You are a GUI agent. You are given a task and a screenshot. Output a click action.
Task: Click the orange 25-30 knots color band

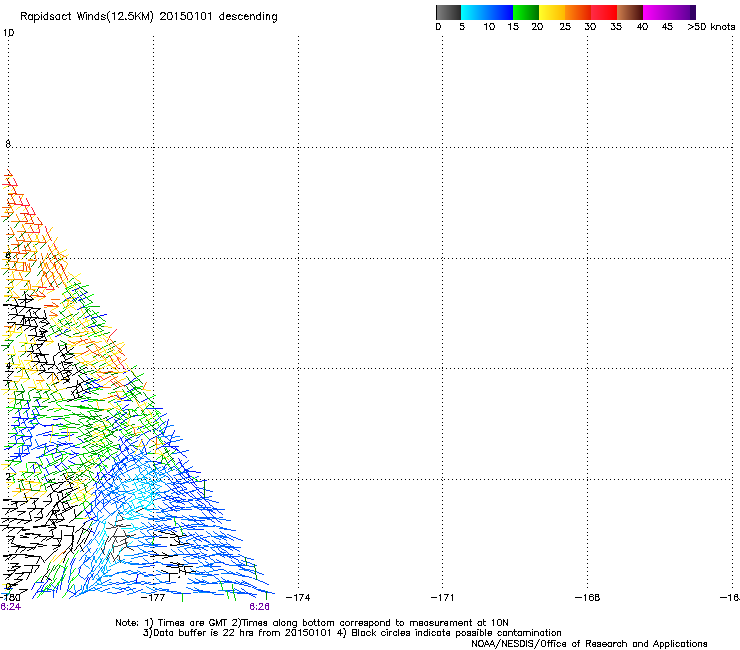(x=578, y=12)
